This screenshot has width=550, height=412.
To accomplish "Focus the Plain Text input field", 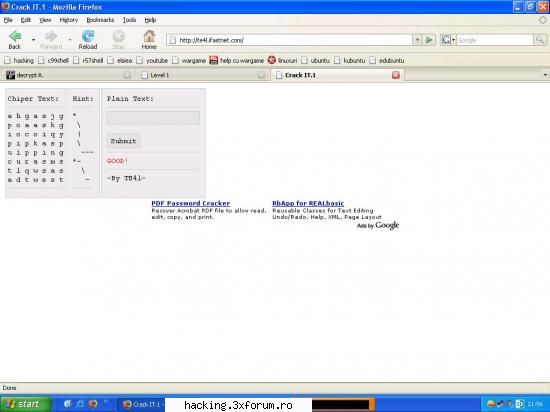I will (153, 117).
